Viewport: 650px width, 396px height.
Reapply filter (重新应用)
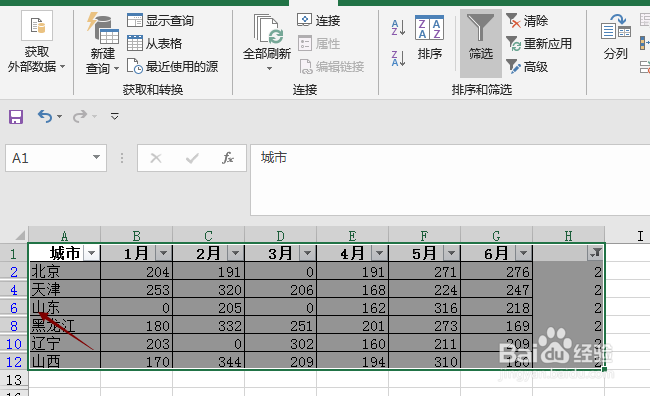click(539, 43)
